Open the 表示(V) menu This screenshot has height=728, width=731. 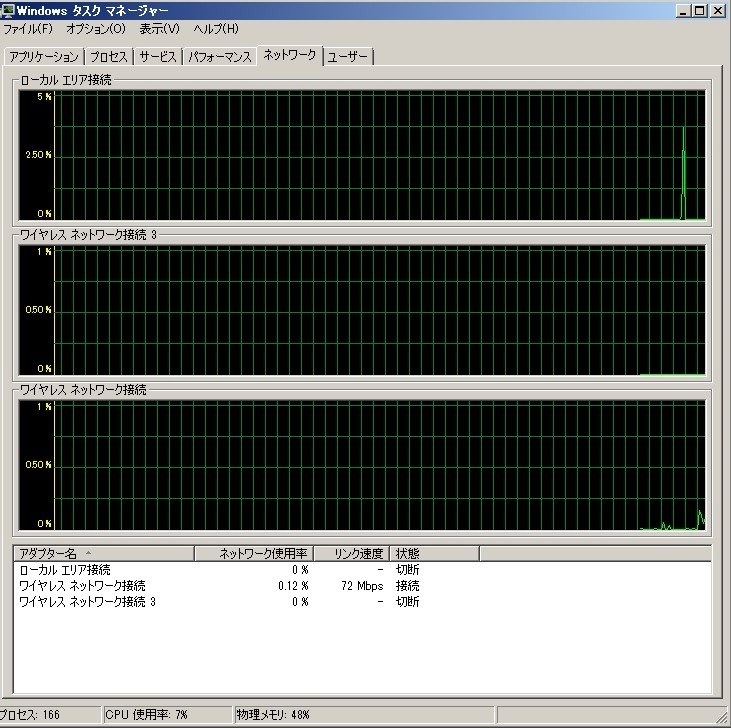point(159,29)
